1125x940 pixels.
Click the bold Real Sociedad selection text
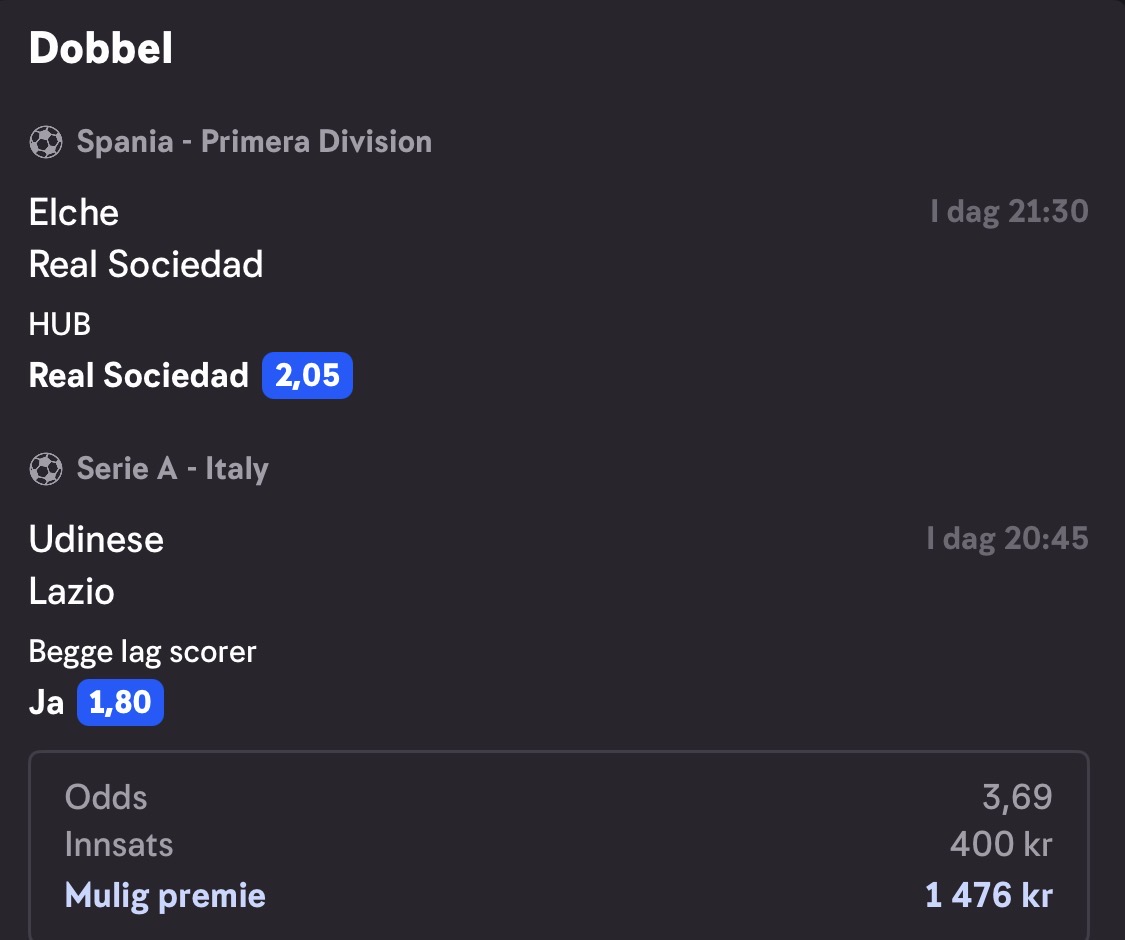[138, 375]
